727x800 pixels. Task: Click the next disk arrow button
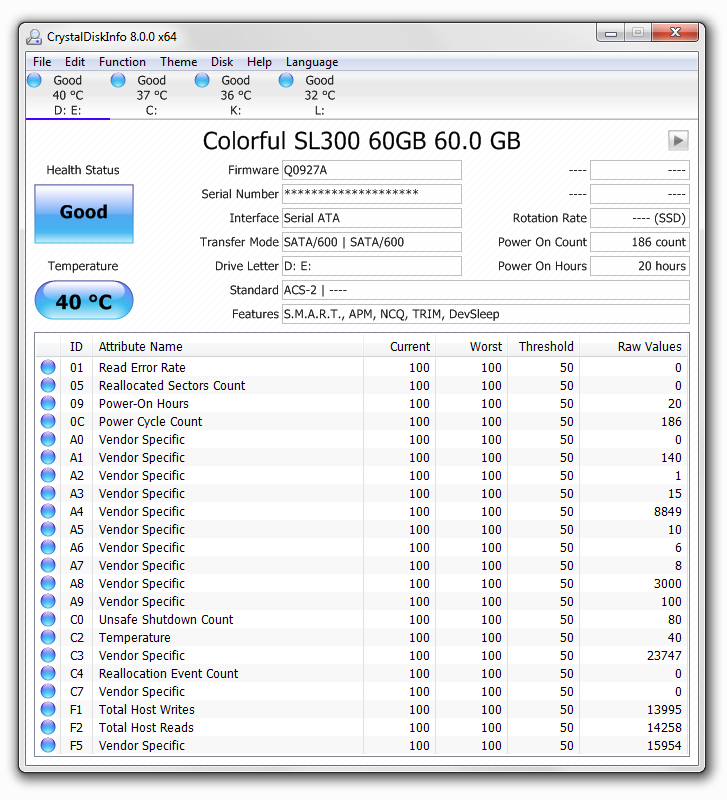(x=678, y=141)
